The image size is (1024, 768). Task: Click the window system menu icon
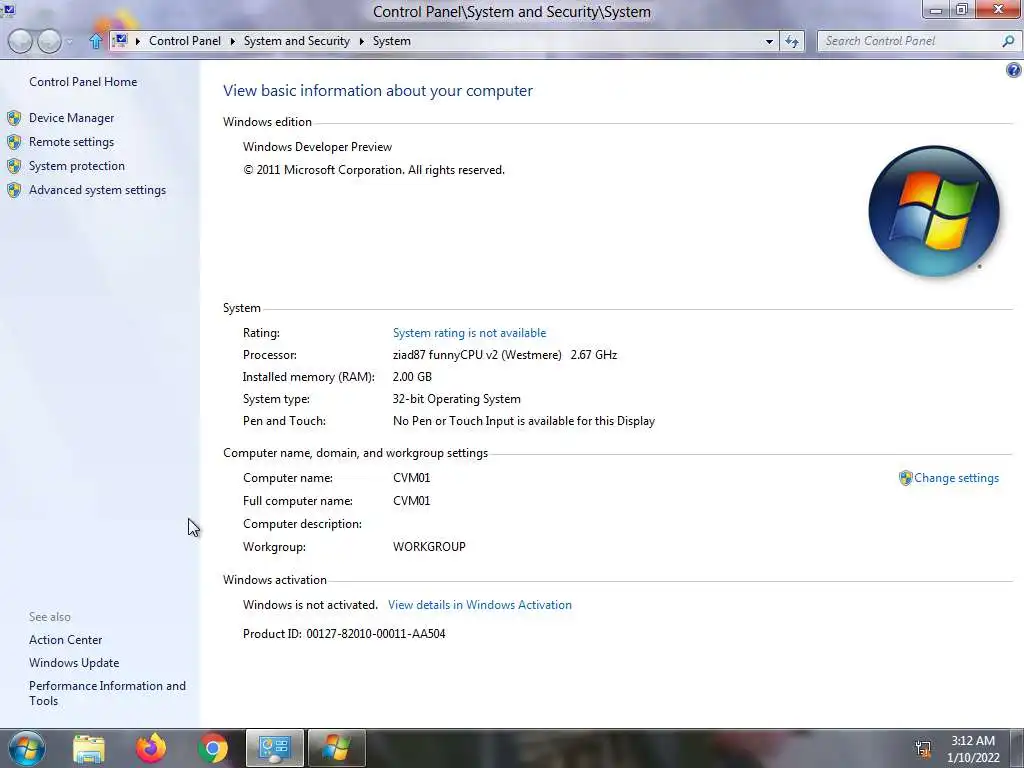(x=8, y=9)
